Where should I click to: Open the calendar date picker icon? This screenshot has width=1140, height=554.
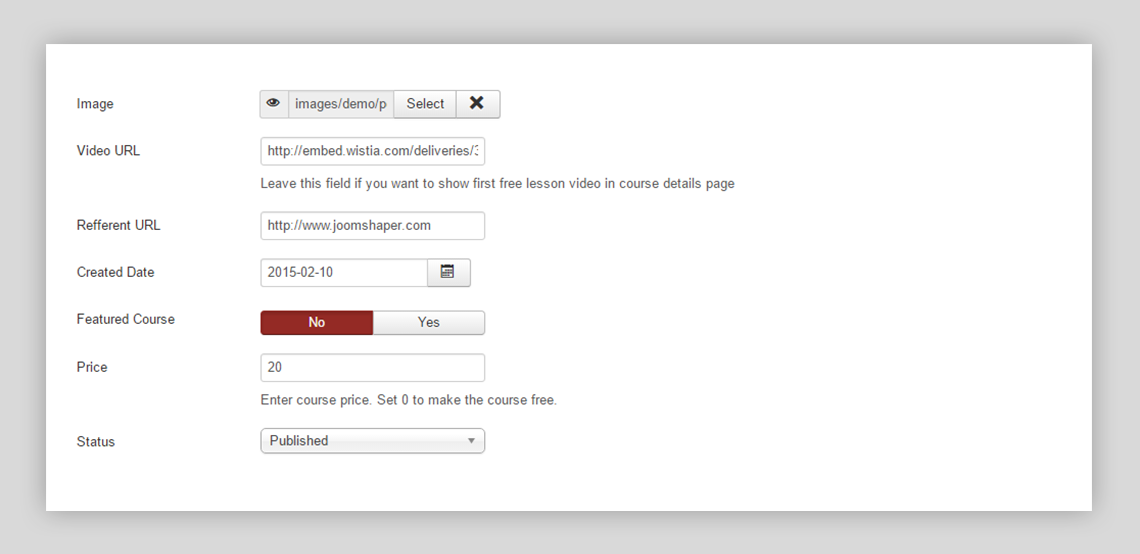tap(448, 273)
